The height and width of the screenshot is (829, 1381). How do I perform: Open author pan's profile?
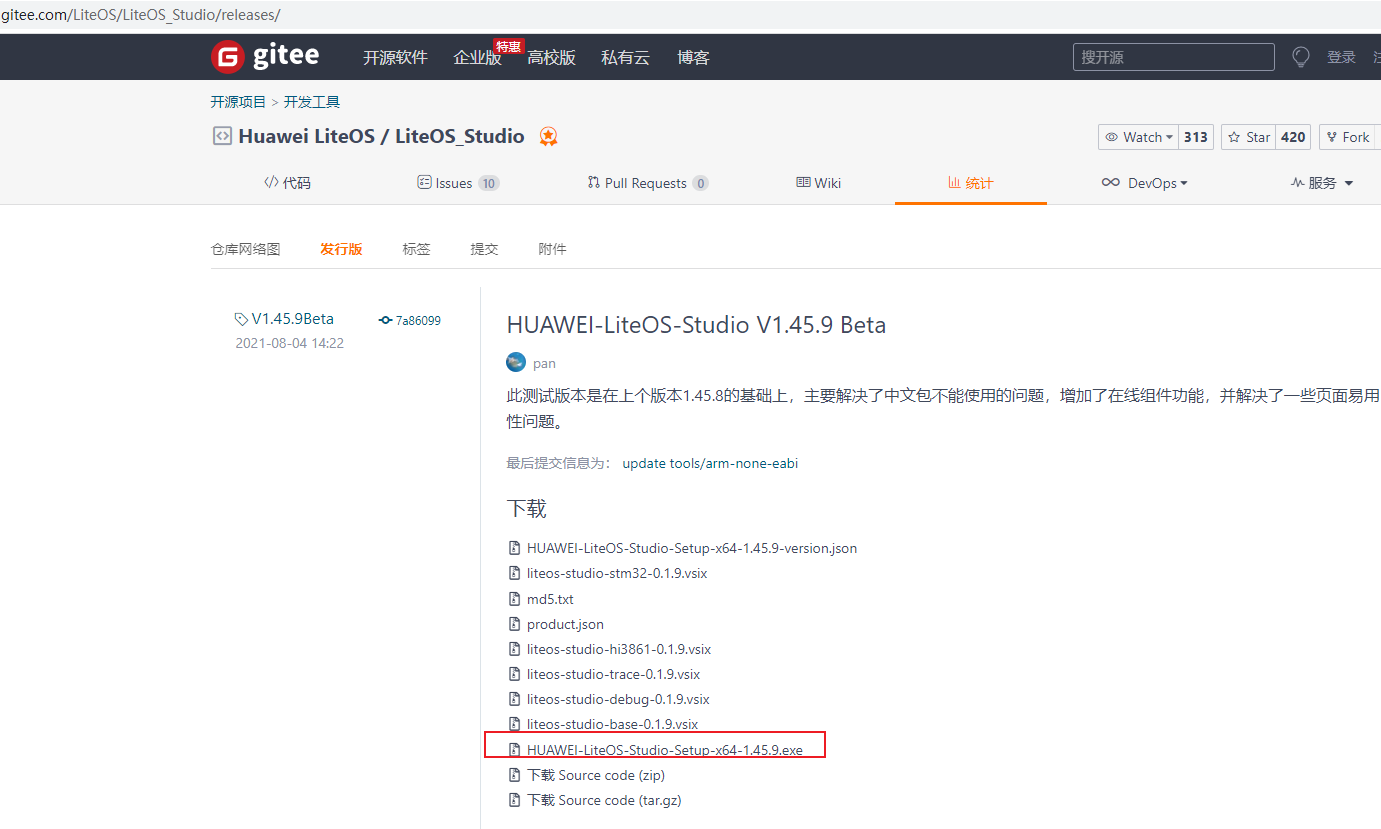pyautogui.click(x=544, y=364)
